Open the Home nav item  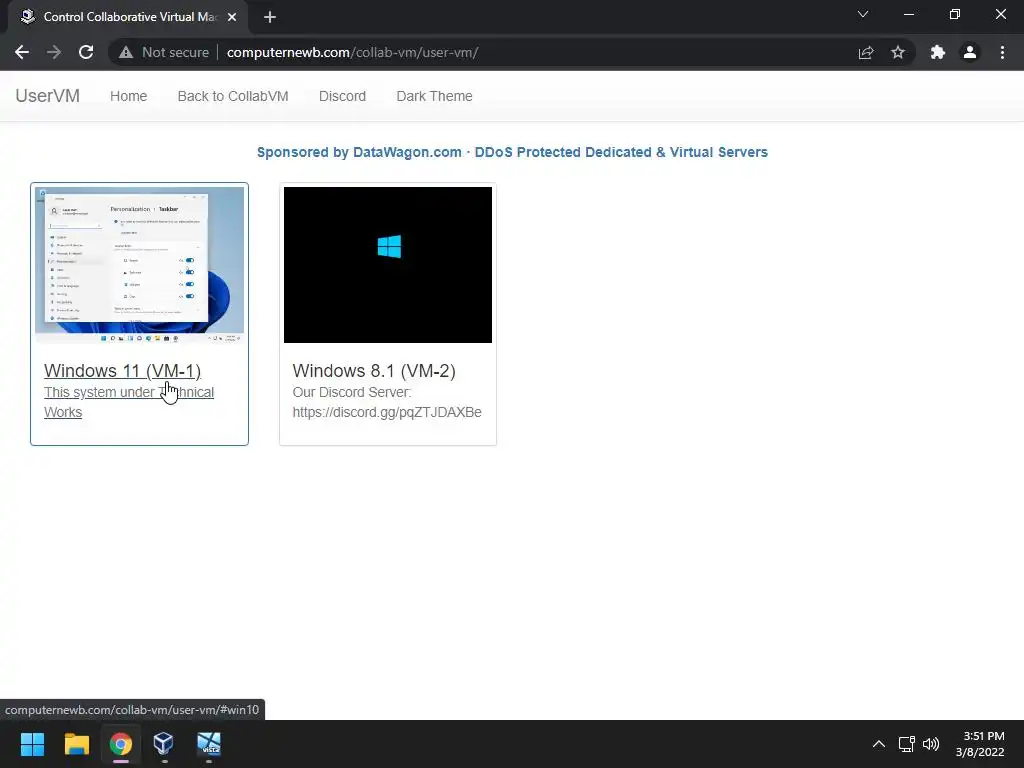129,96
